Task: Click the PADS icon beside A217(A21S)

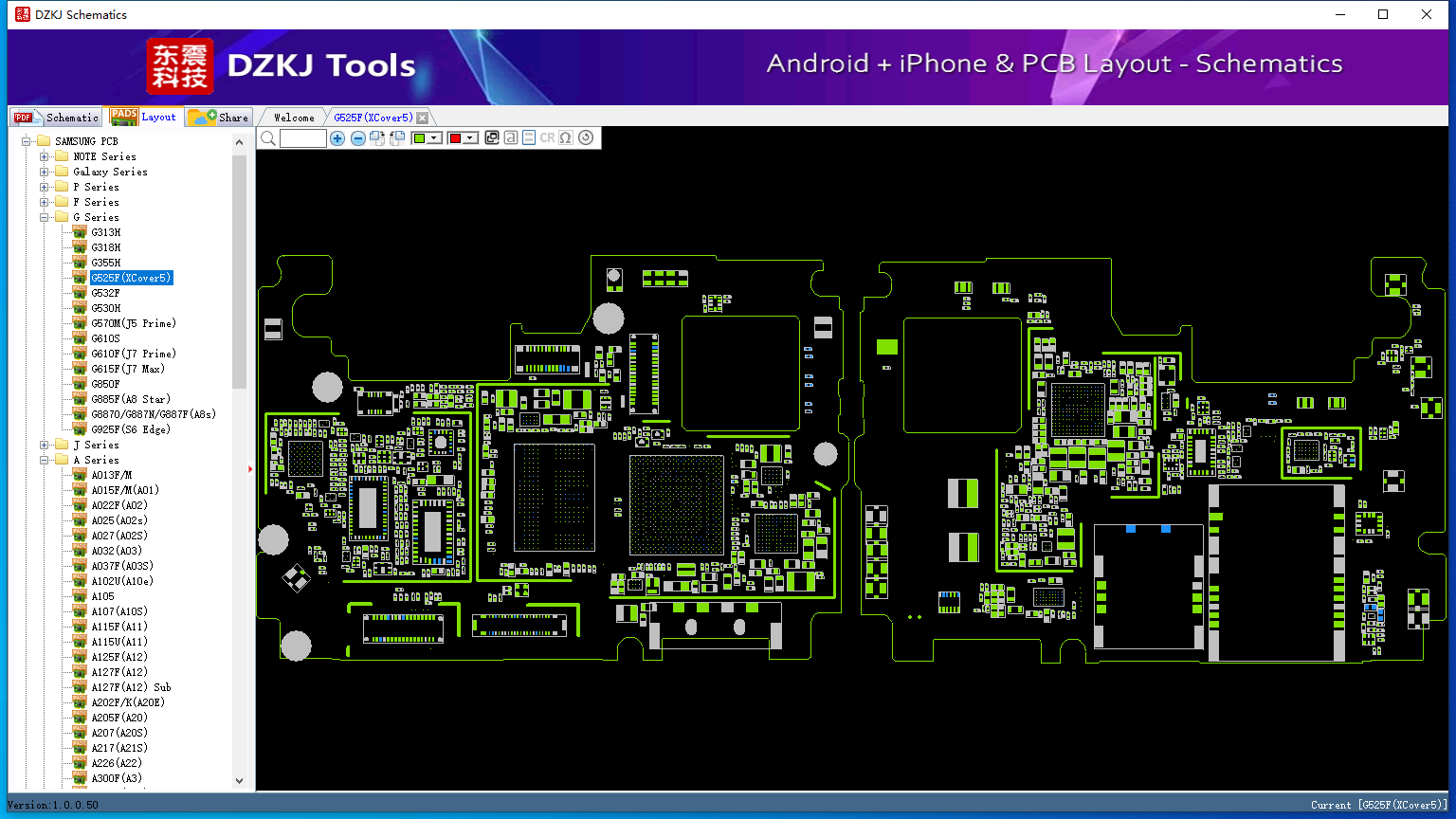Action: pyautogui.click(x=80, y=748)
